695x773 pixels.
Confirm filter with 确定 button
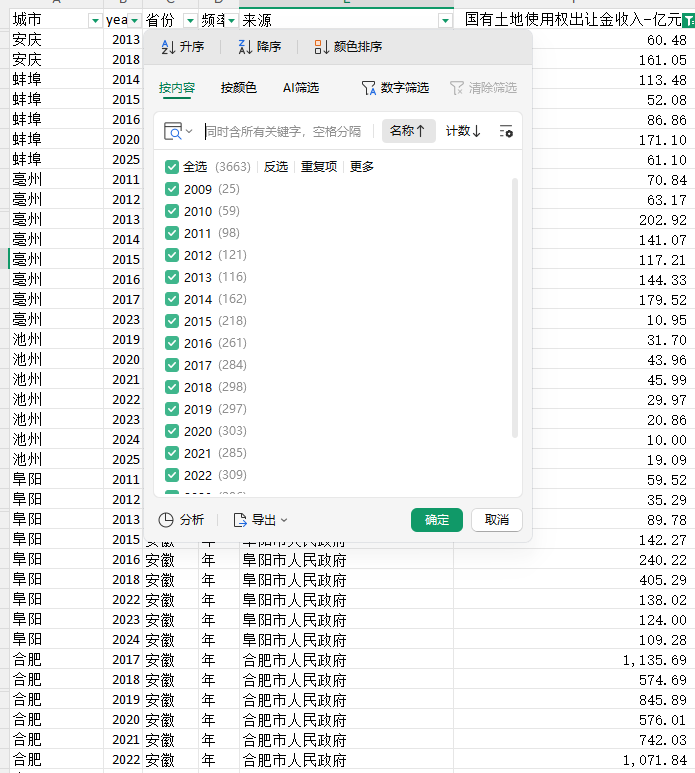(437, 520)
